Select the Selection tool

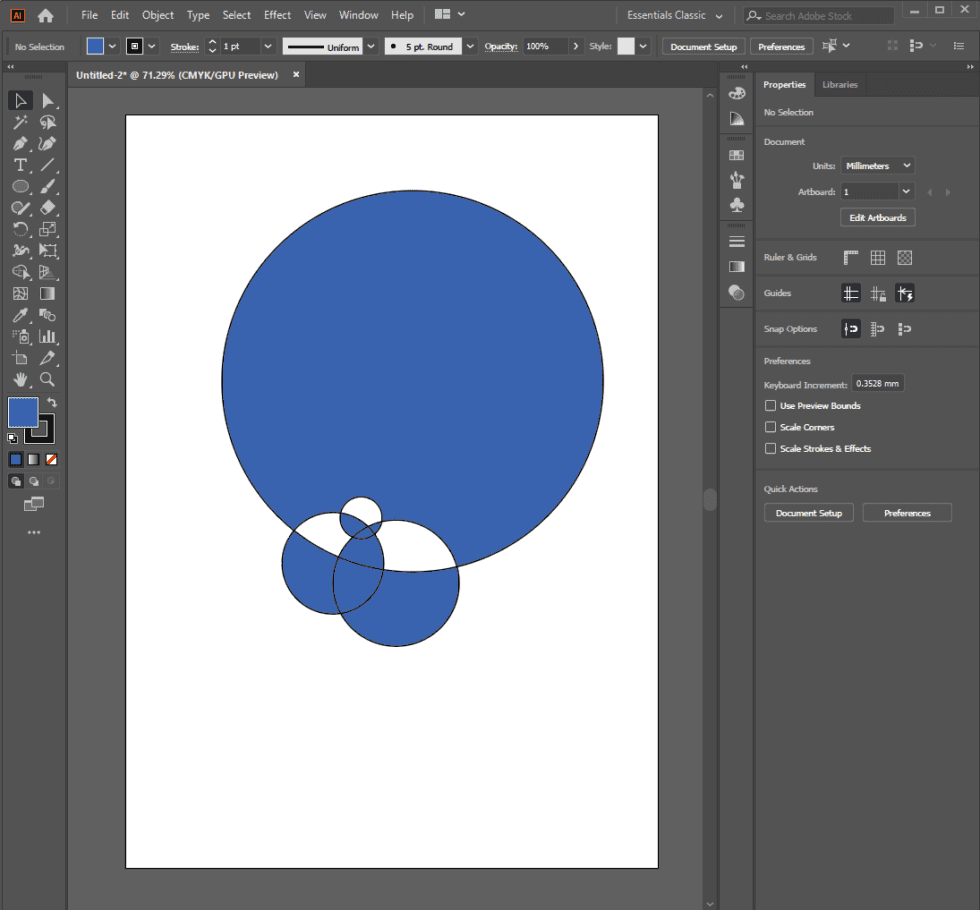20,100
